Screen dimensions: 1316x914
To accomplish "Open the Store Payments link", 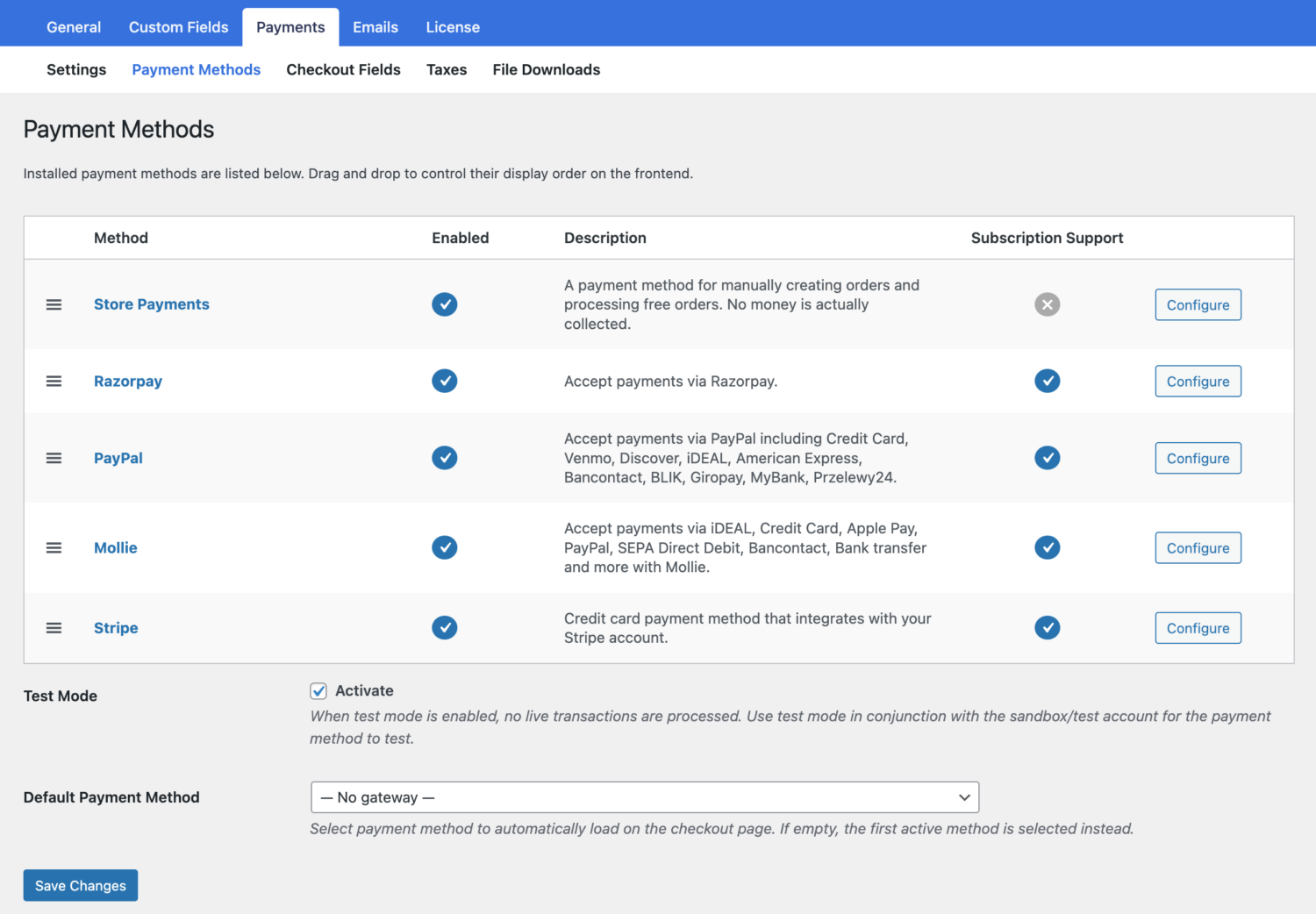I will (152, 304).
